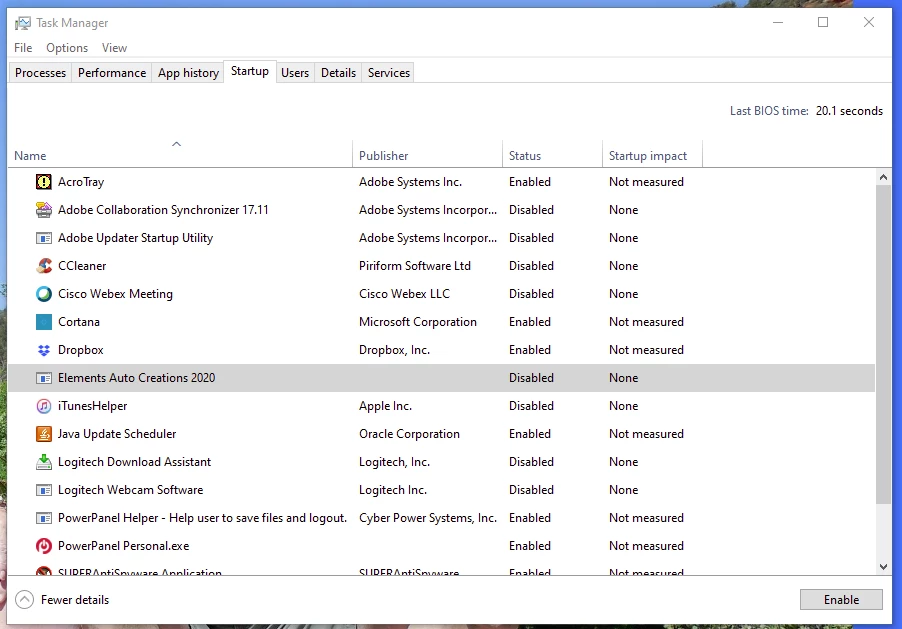Click the Adobe Collaboration Synchronizer icon
Screen dimensions: 902x629
click(44, 210)
